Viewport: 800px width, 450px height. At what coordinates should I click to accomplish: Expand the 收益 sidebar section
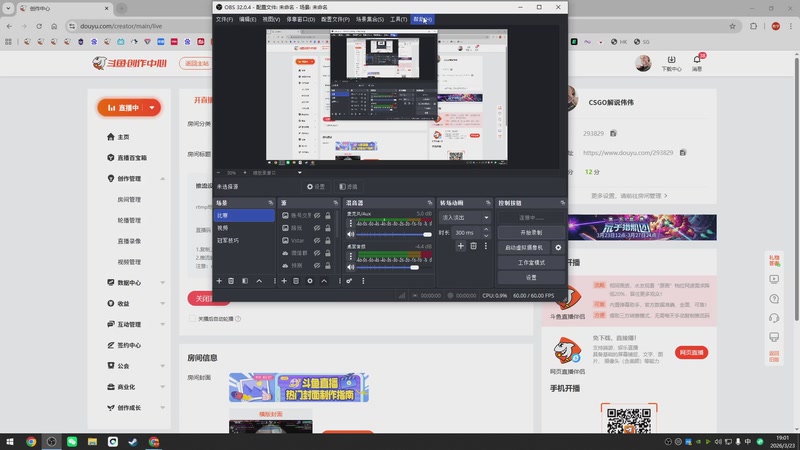tap(162, 304)
